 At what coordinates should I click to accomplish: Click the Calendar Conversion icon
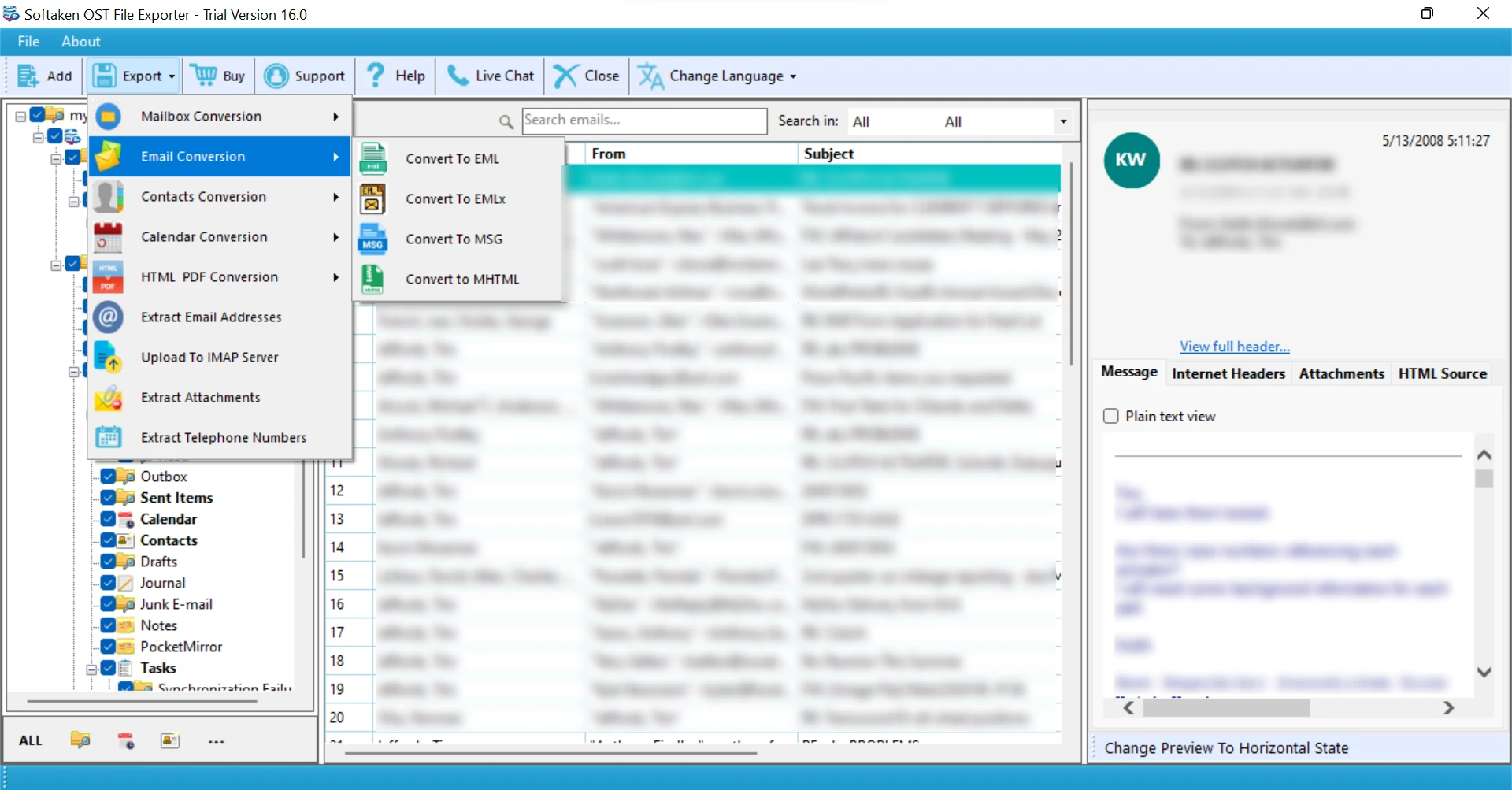tap(109, 237)
